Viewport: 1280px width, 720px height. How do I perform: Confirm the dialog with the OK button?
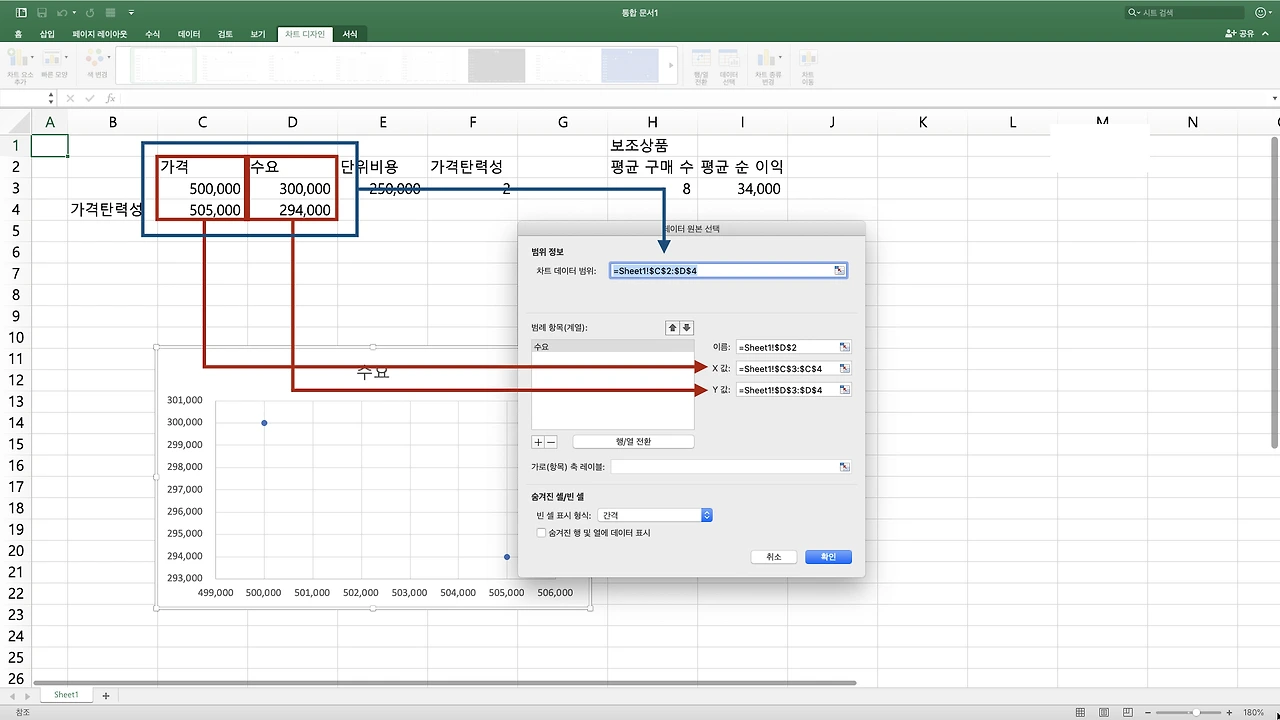[828, 557]
